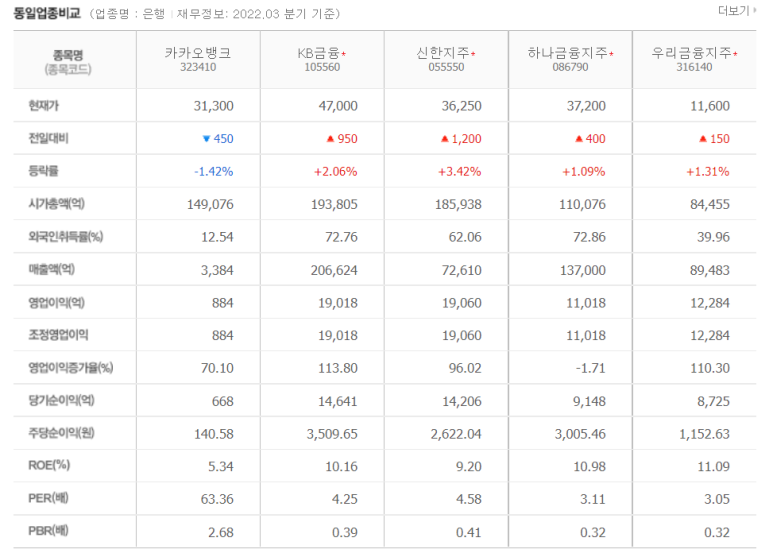The image size is (773, 557).
Task: Select the 외국인취득률(%) row label
Action: 66,237
